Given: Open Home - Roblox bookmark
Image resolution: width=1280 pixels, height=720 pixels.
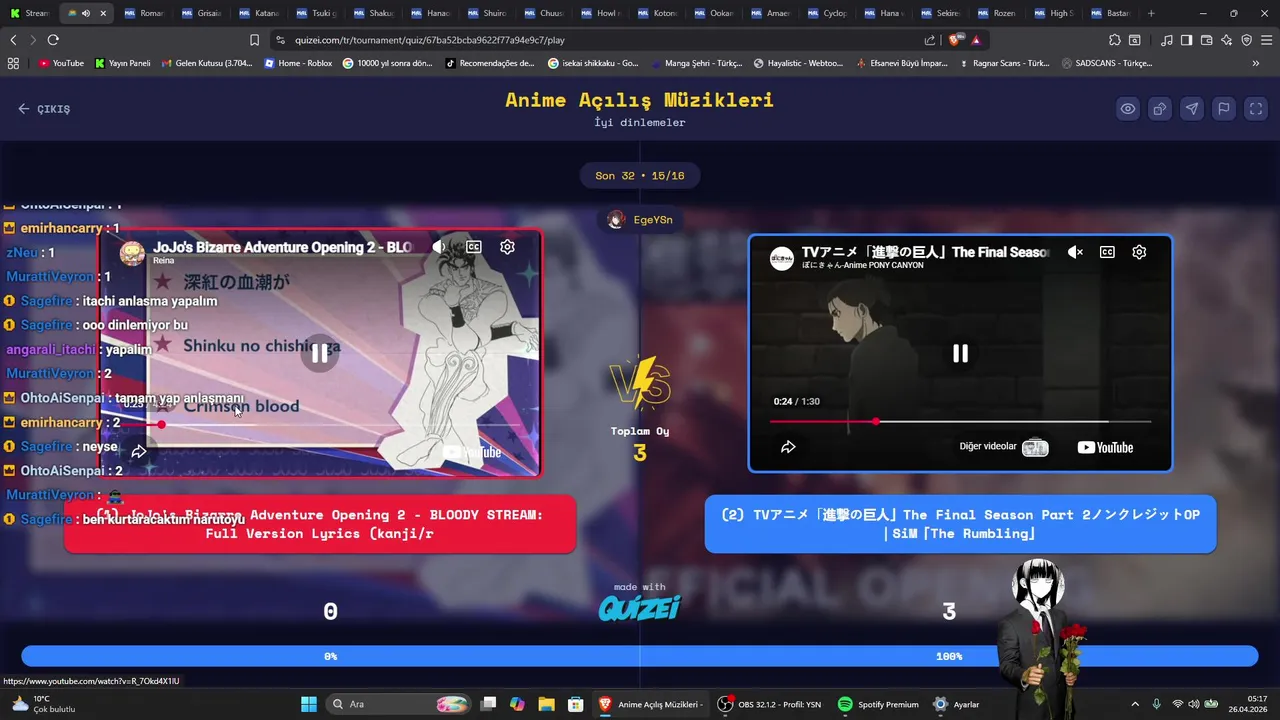Looking at the screenshot, I should [298, 63].
